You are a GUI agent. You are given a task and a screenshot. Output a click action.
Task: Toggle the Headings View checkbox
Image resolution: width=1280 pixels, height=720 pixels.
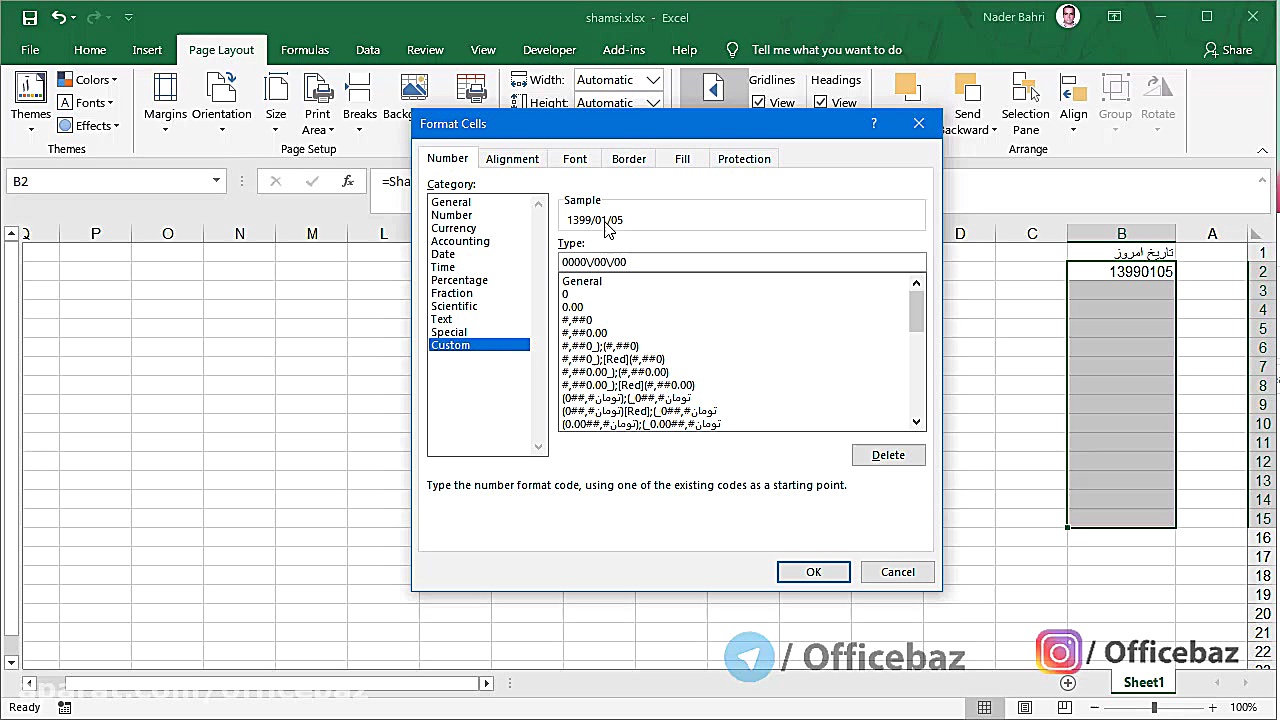coord(821,102)
